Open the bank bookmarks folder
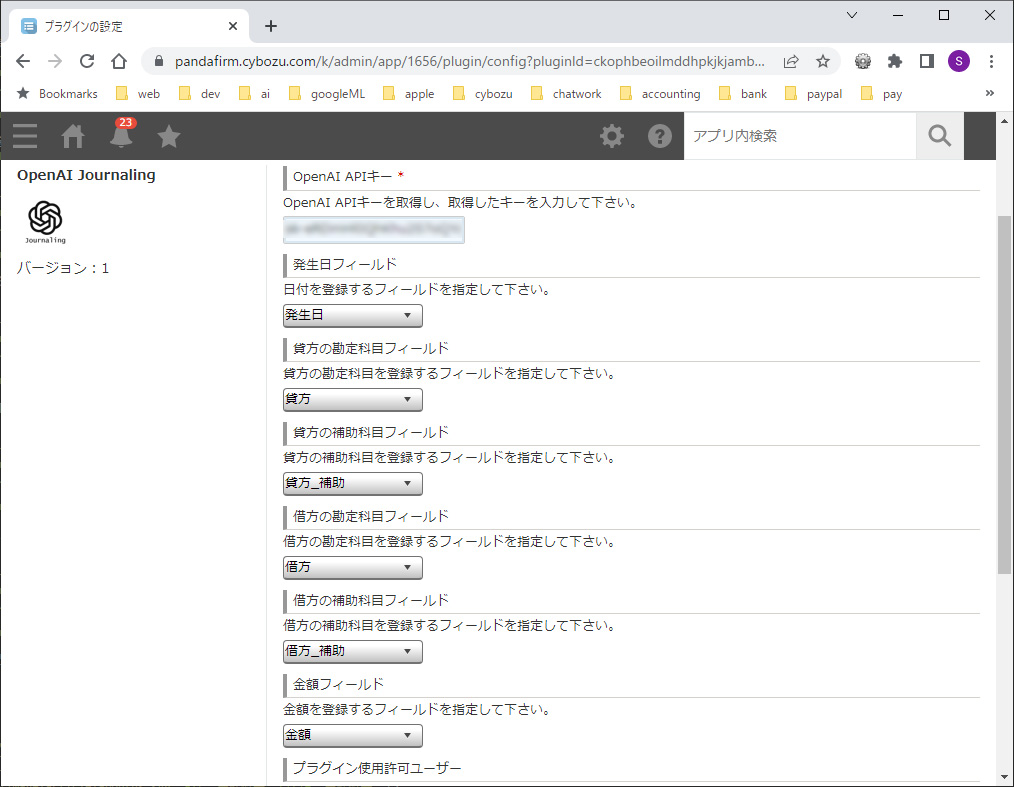Image resolution: width=1014 pixels, height=787 pixels. 743,94
